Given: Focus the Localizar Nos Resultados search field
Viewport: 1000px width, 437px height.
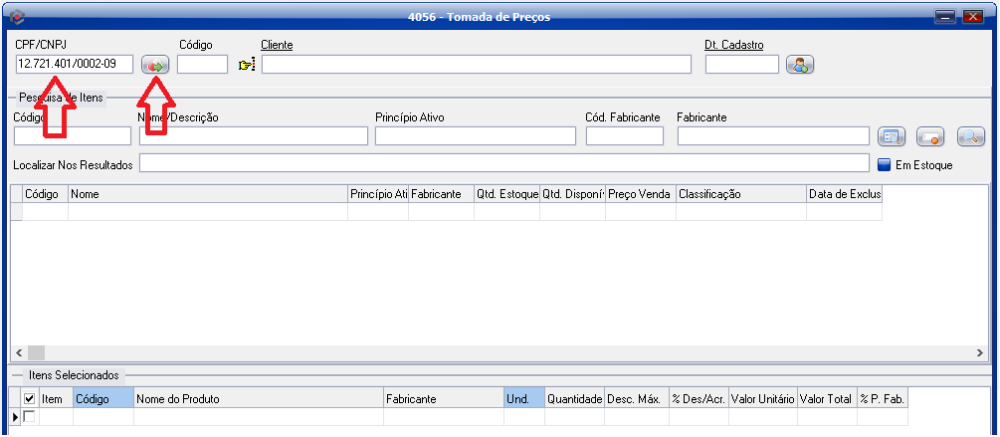Looking at the screenshot, I should click(x=503, y=164).
